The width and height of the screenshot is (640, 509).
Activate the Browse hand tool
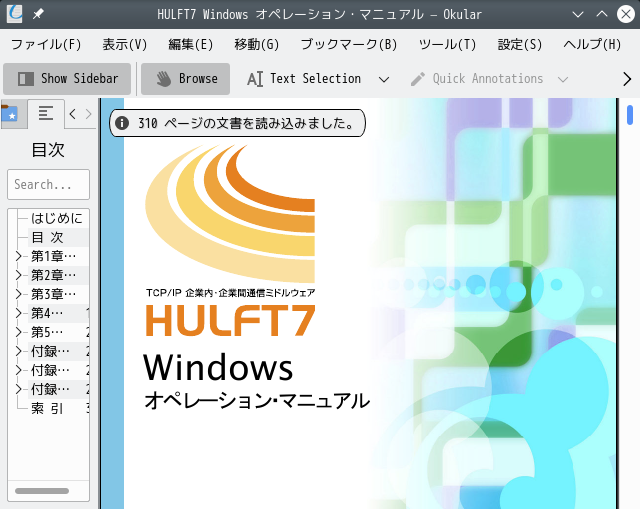[x=185, y=78]
